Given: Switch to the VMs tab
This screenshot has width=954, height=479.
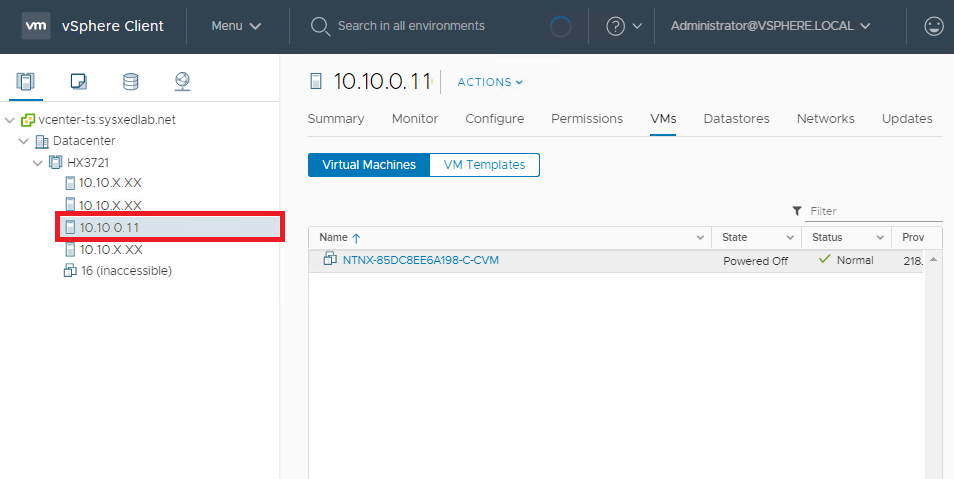Looking at the screenshot, I should [x=663, y=119].
